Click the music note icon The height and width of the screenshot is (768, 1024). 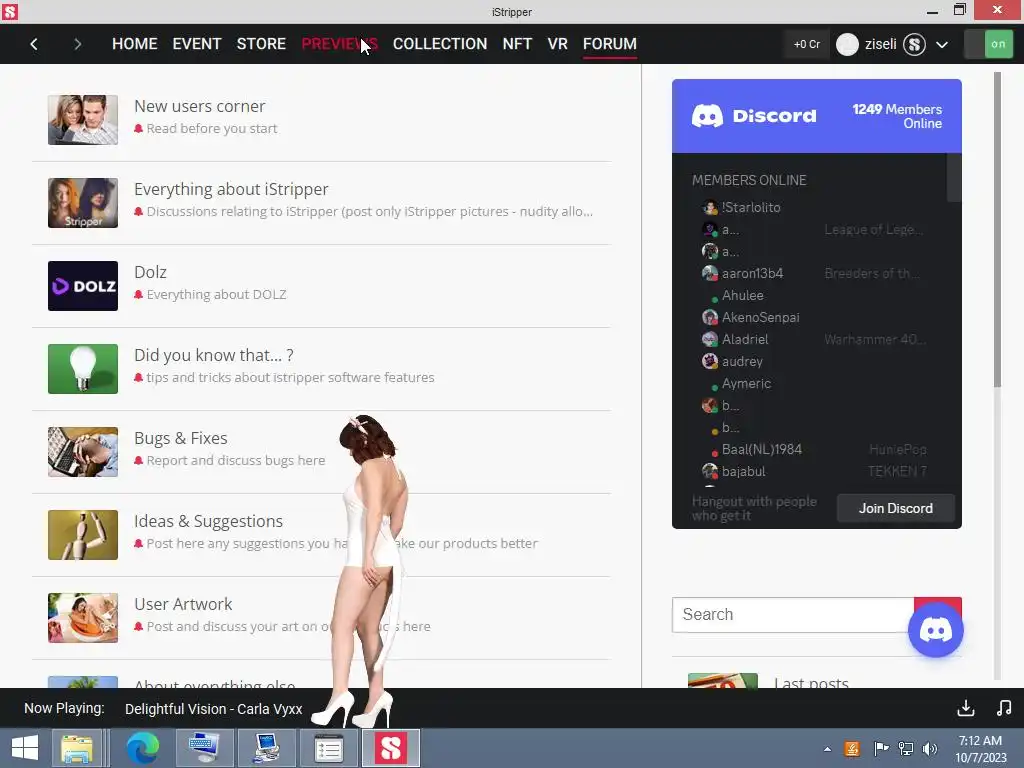click(x=1004, y=708)
